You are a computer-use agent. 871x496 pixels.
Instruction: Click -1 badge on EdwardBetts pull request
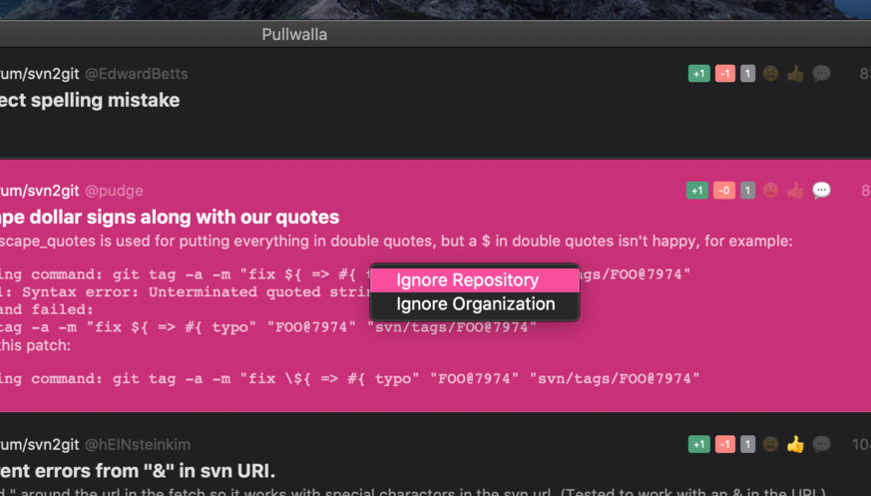pyautogui.click(x=725, y=73)
